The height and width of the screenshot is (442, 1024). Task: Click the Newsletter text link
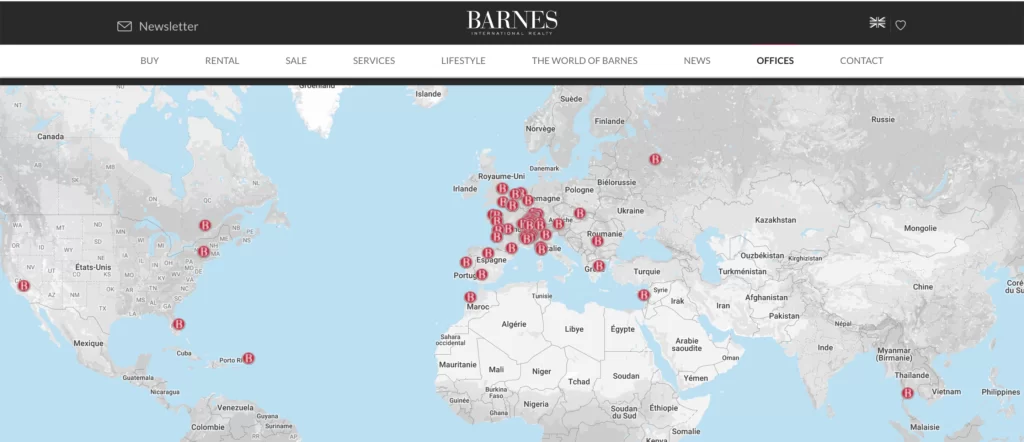point(168,26)
